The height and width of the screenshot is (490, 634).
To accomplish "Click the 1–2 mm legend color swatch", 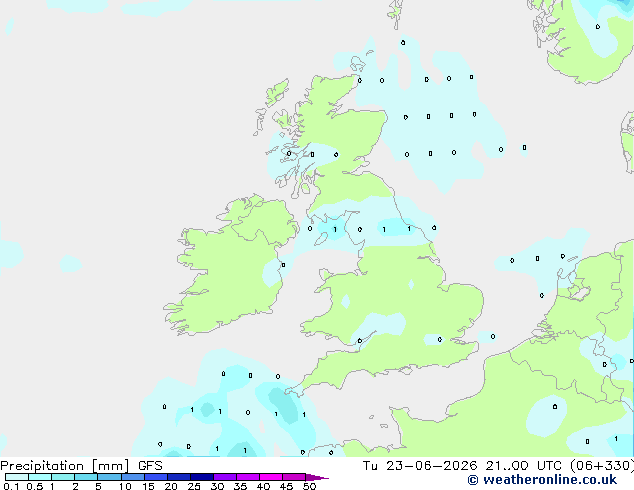I will (63, 477).
